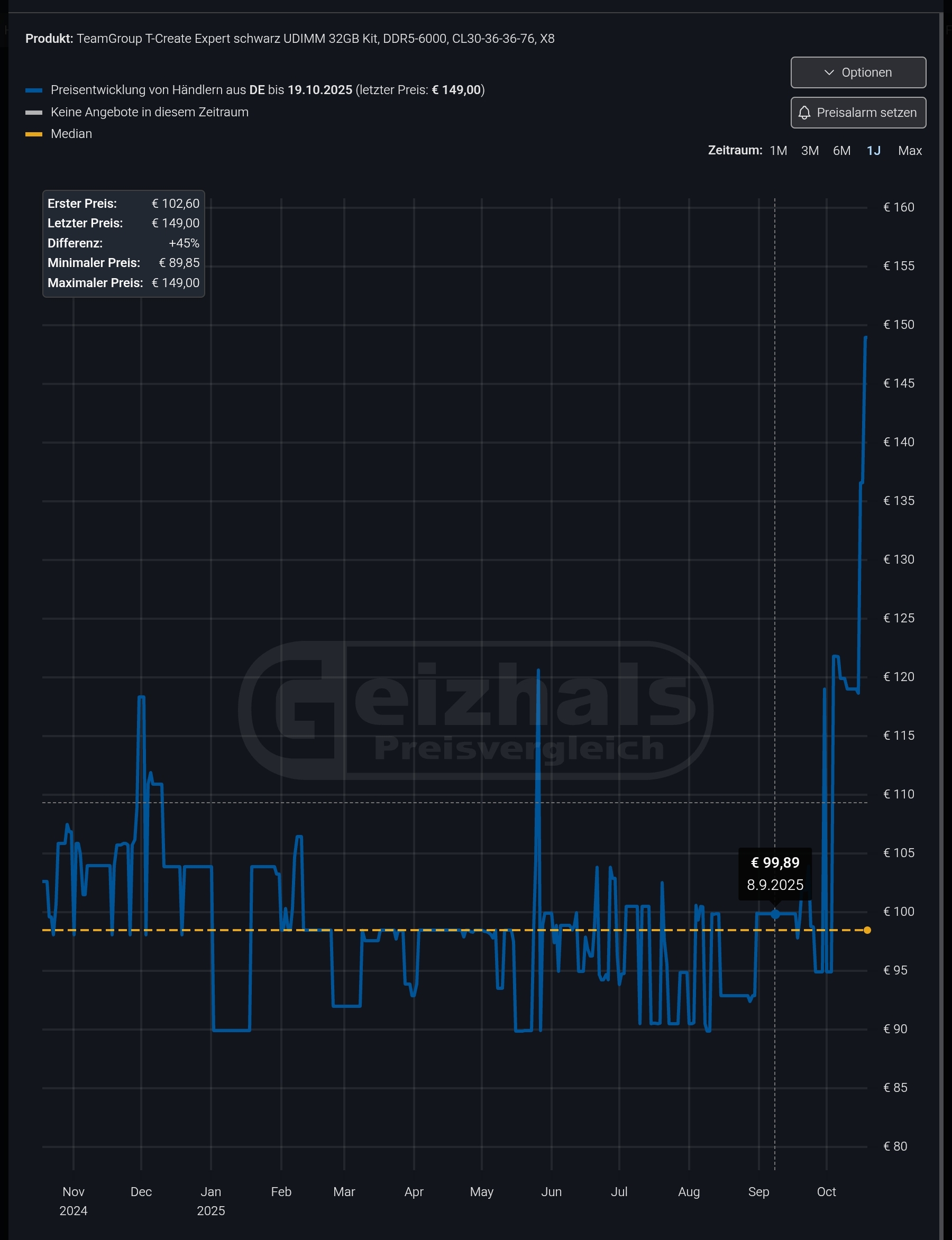Click the yellow Median legend swatch
Screen dimensions: 952x1240
(34, 134)
